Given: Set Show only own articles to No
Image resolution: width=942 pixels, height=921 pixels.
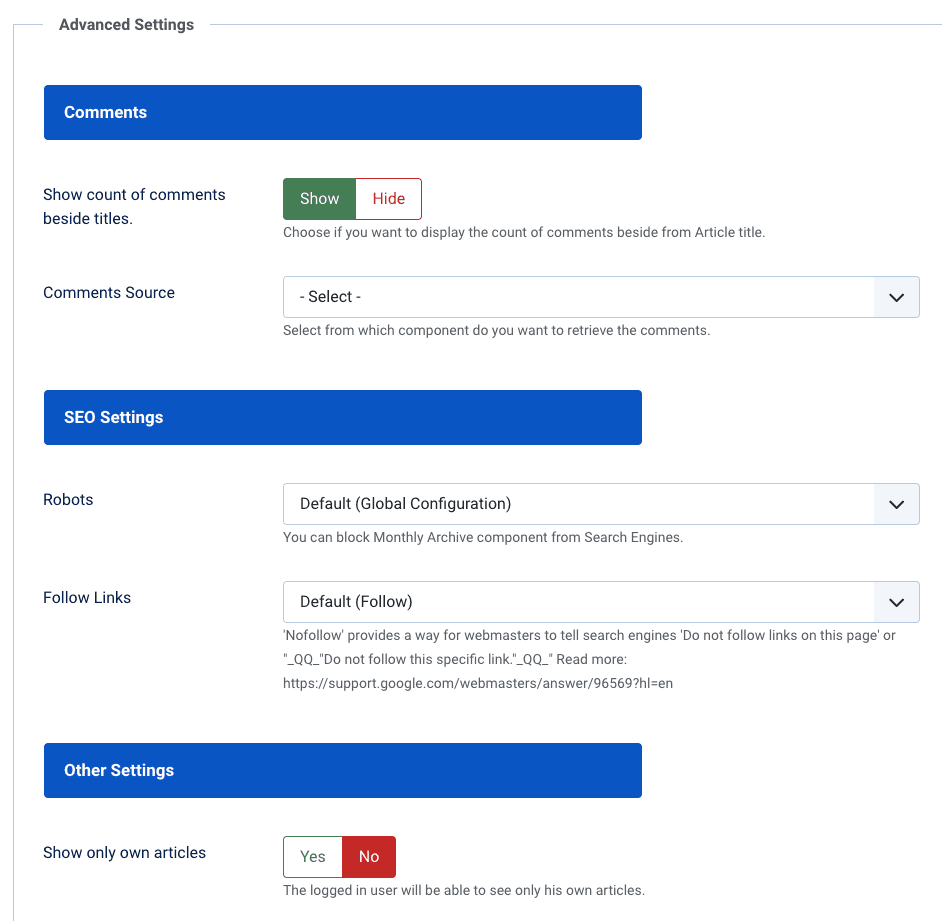Looking at the screenshot, I should (368, 857).
